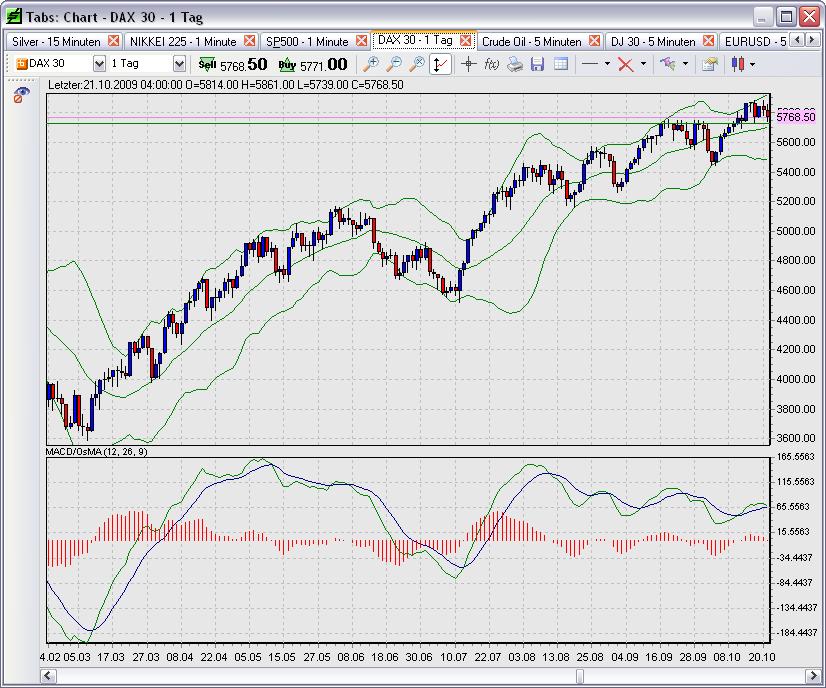
Task: Save the chart with the disk icon
Action: [x=537, y=64]
